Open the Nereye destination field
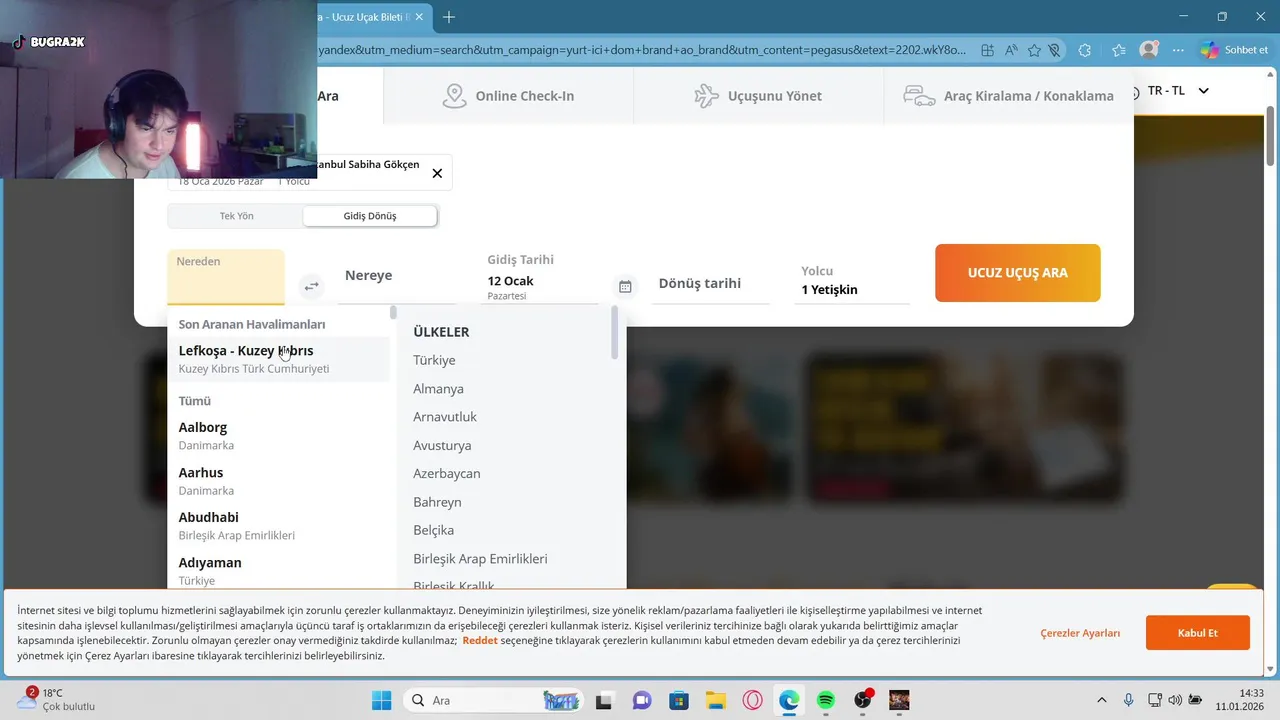1280x720 pixels. click(397, 276)
